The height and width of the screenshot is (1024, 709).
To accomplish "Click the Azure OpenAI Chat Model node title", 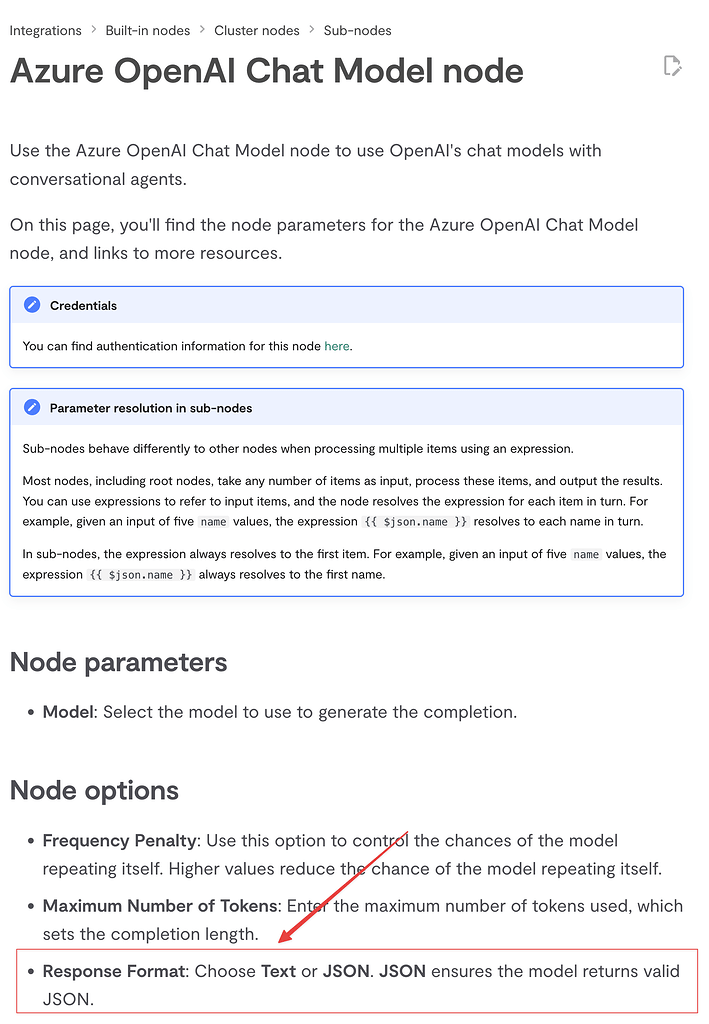I will point(266,71).
